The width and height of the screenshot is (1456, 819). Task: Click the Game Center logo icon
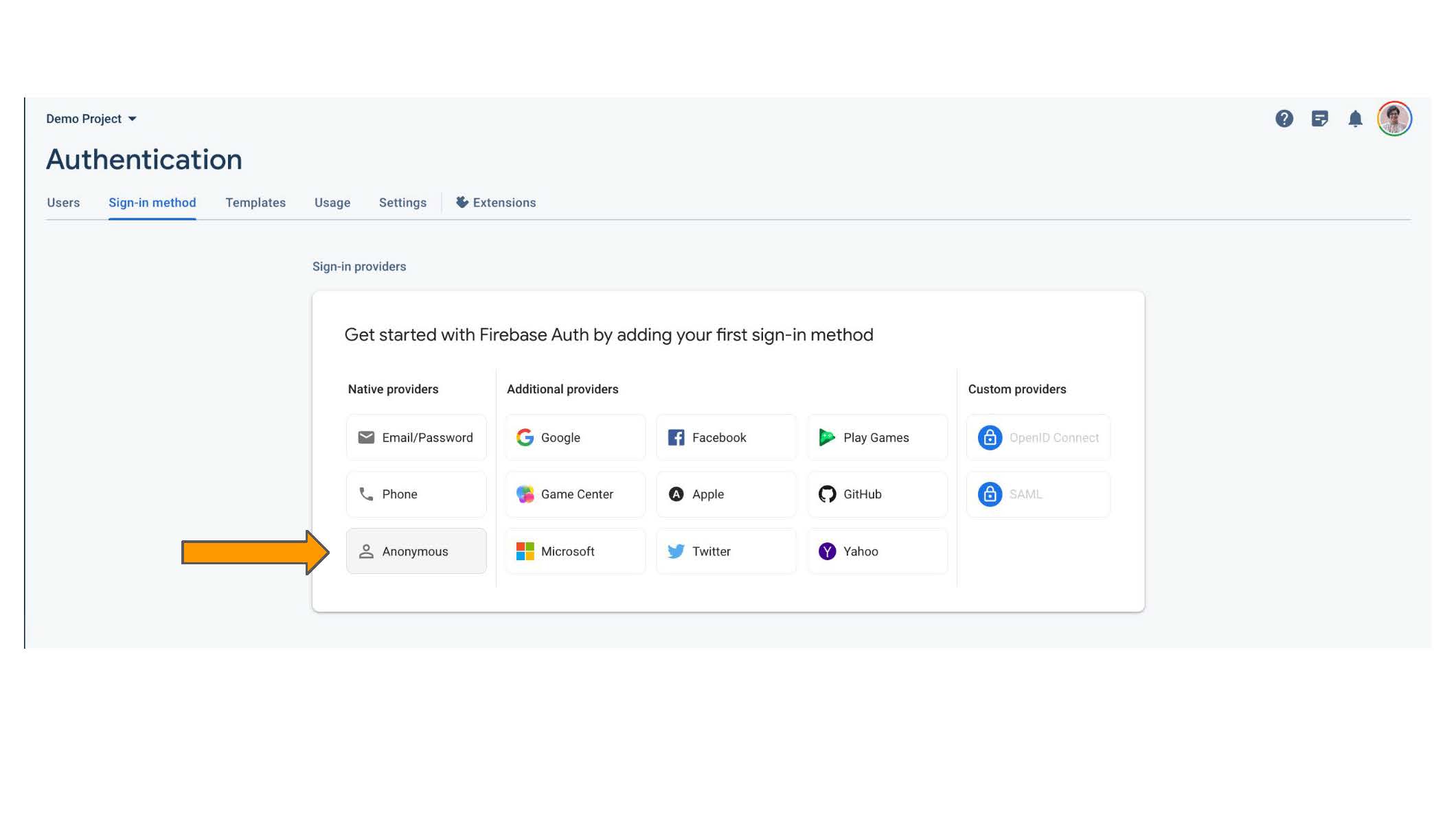(525, 494)
